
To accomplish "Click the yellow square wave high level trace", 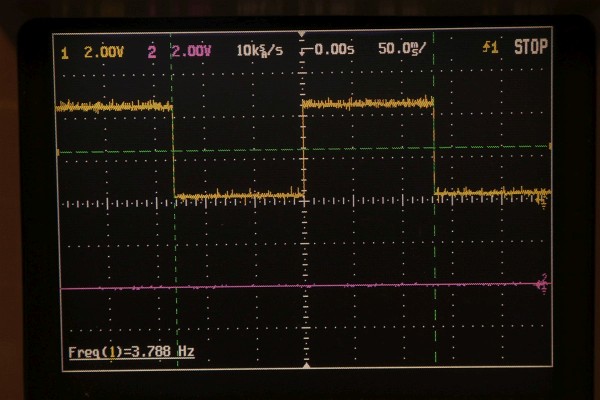I will tap(367, 102).
